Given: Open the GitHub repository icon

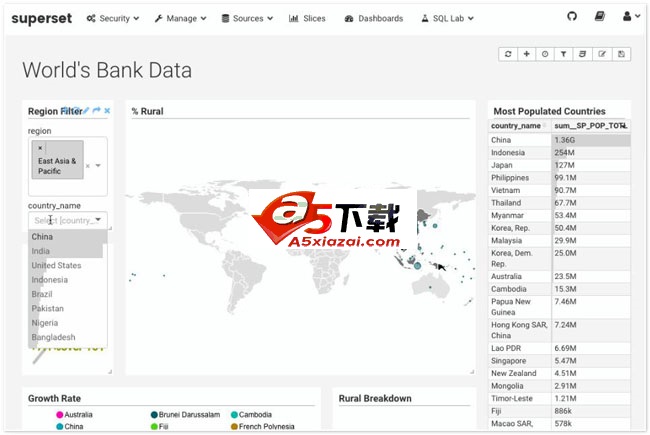Looking at the screenshot, I should [x=572, y=17].
